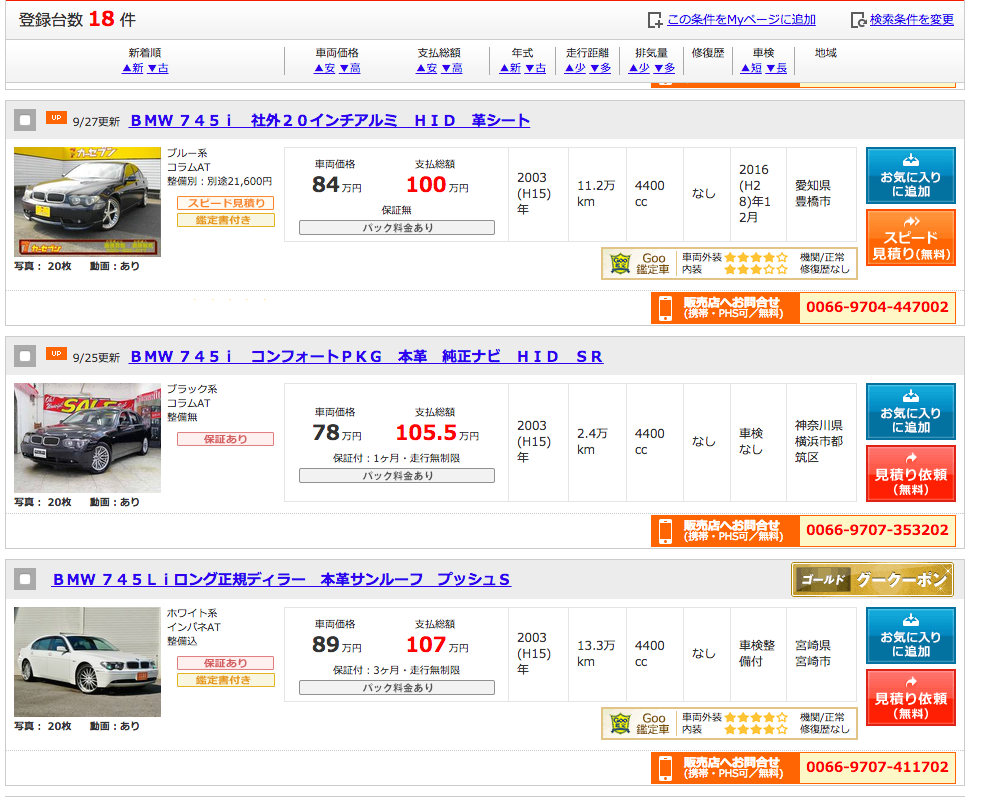Check the box for BMW 745i 社外20インチアルミ listing

coord(25,120)
